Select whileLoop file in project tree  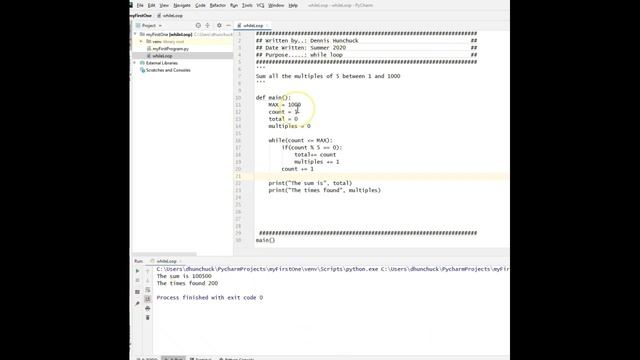162,56
